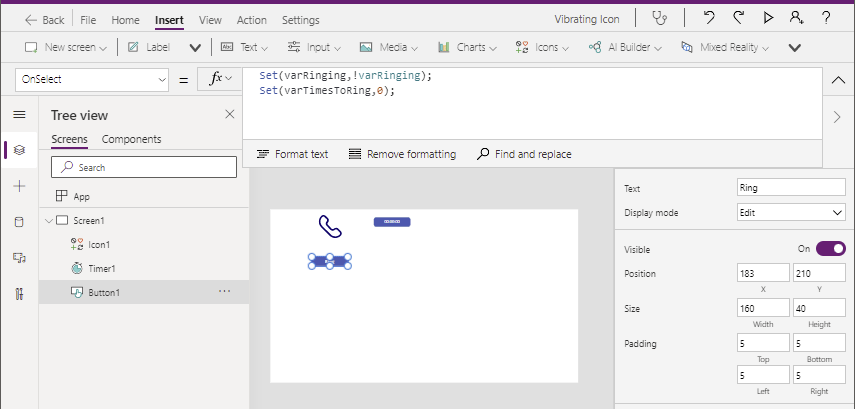The height and width of the screenshot is (409, 855).
Task: Click Format text in formula bar
Action: click(x=292, y=154)
